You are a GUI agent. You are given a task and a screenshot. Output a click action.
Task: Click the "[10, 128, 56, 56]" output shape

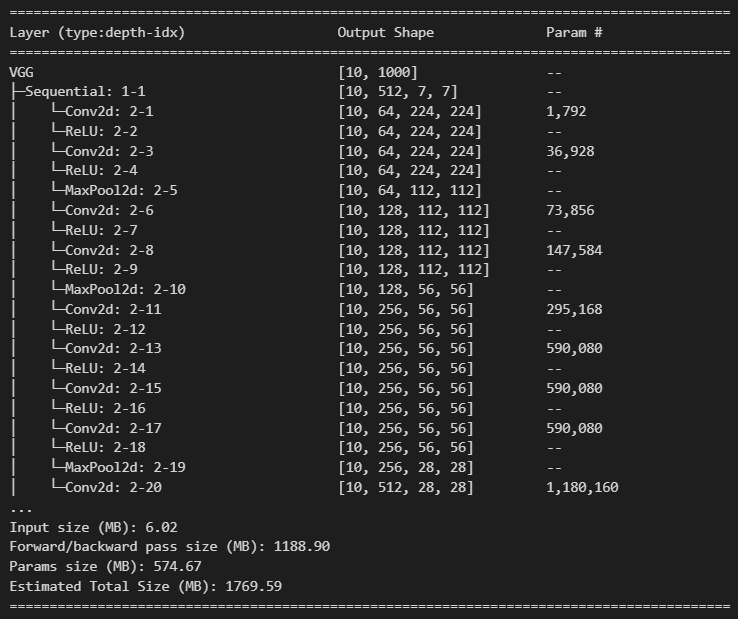[406, 289]
